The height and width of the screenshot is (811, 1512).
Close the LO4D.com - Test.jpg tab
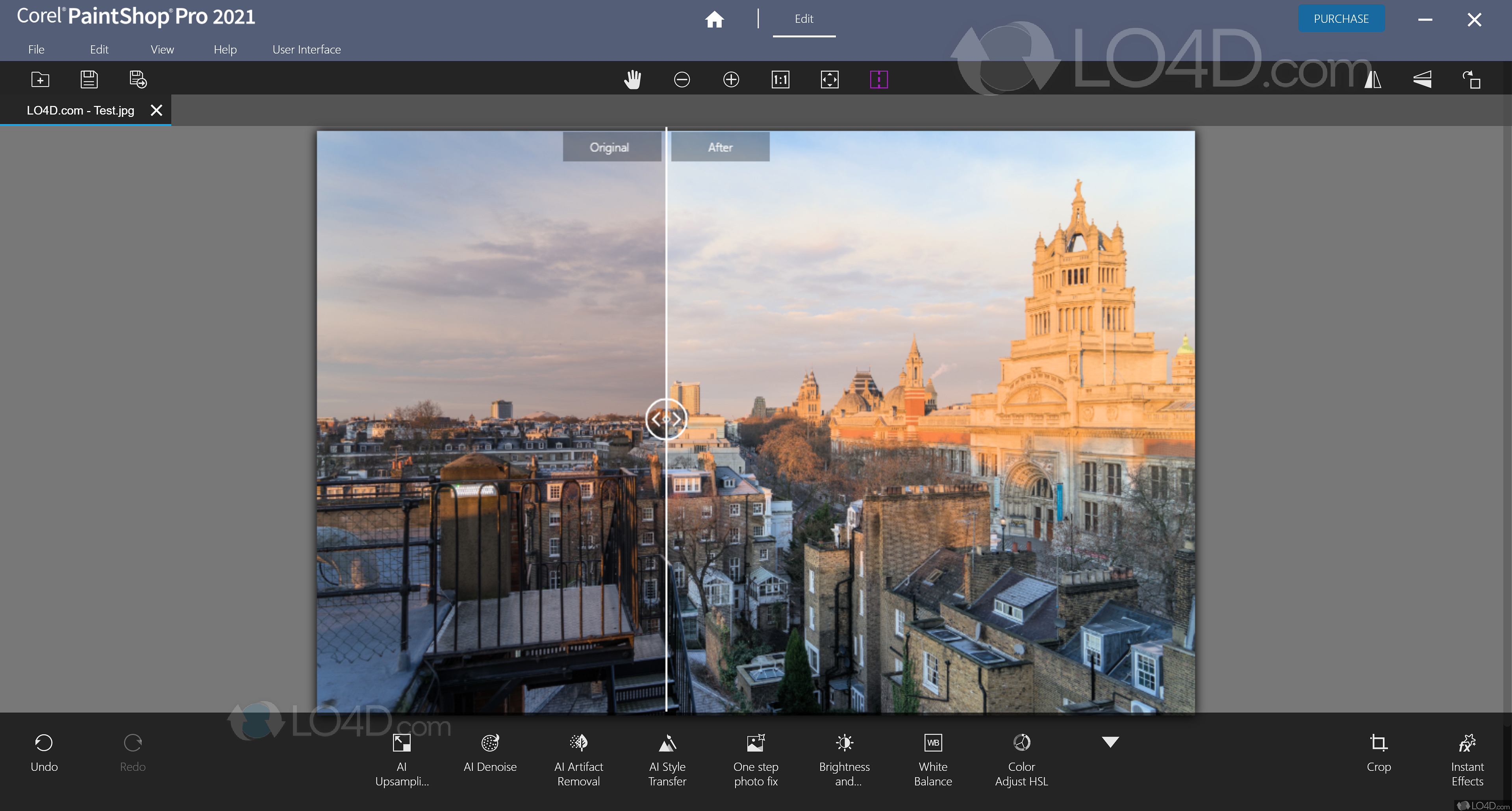(x=156, y=110)
